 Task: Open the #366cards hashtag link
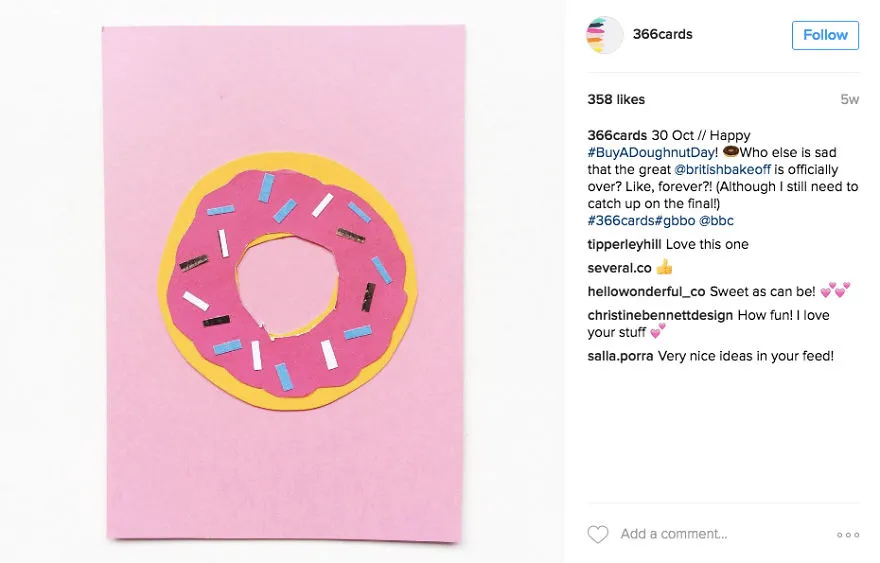(621, 221)
